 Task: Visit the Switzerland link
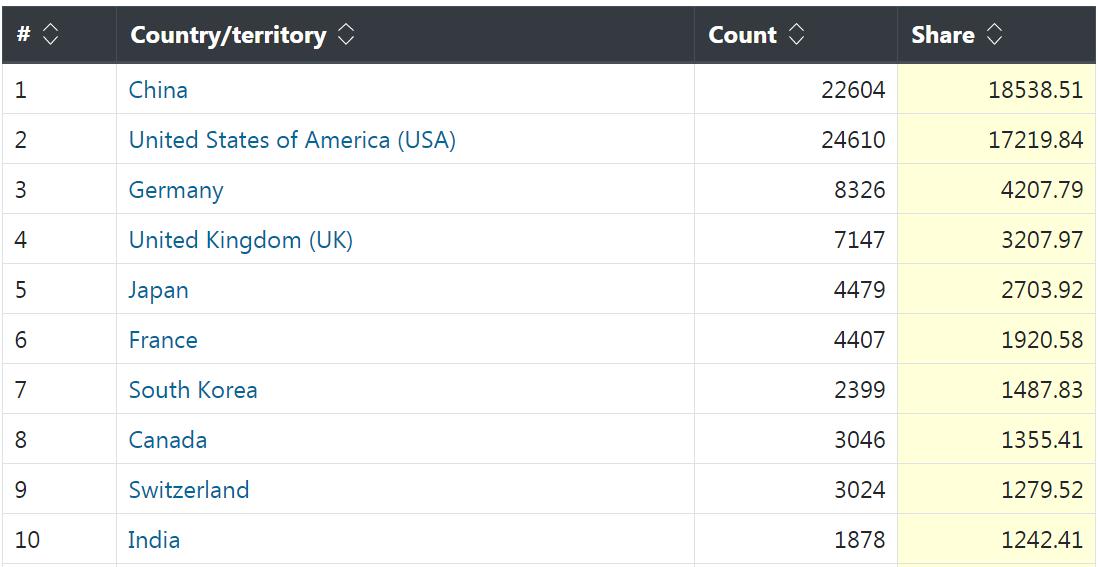[189, 490]
